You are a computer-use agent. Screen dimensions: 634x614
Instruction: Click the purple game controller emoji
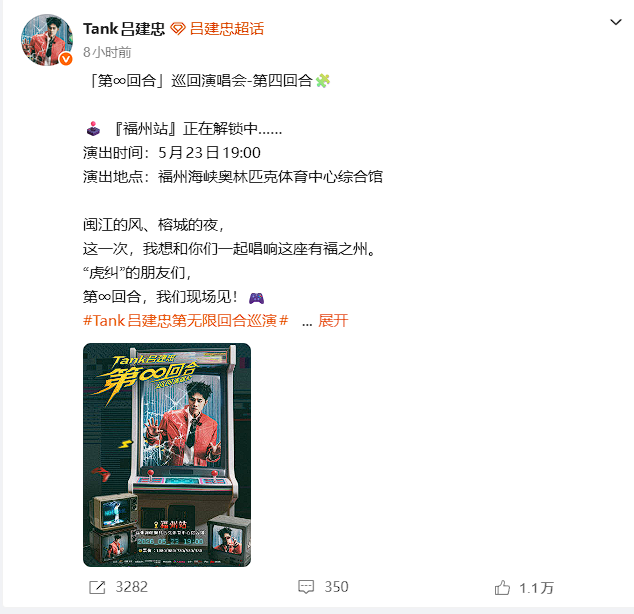(x=256, y=298)
